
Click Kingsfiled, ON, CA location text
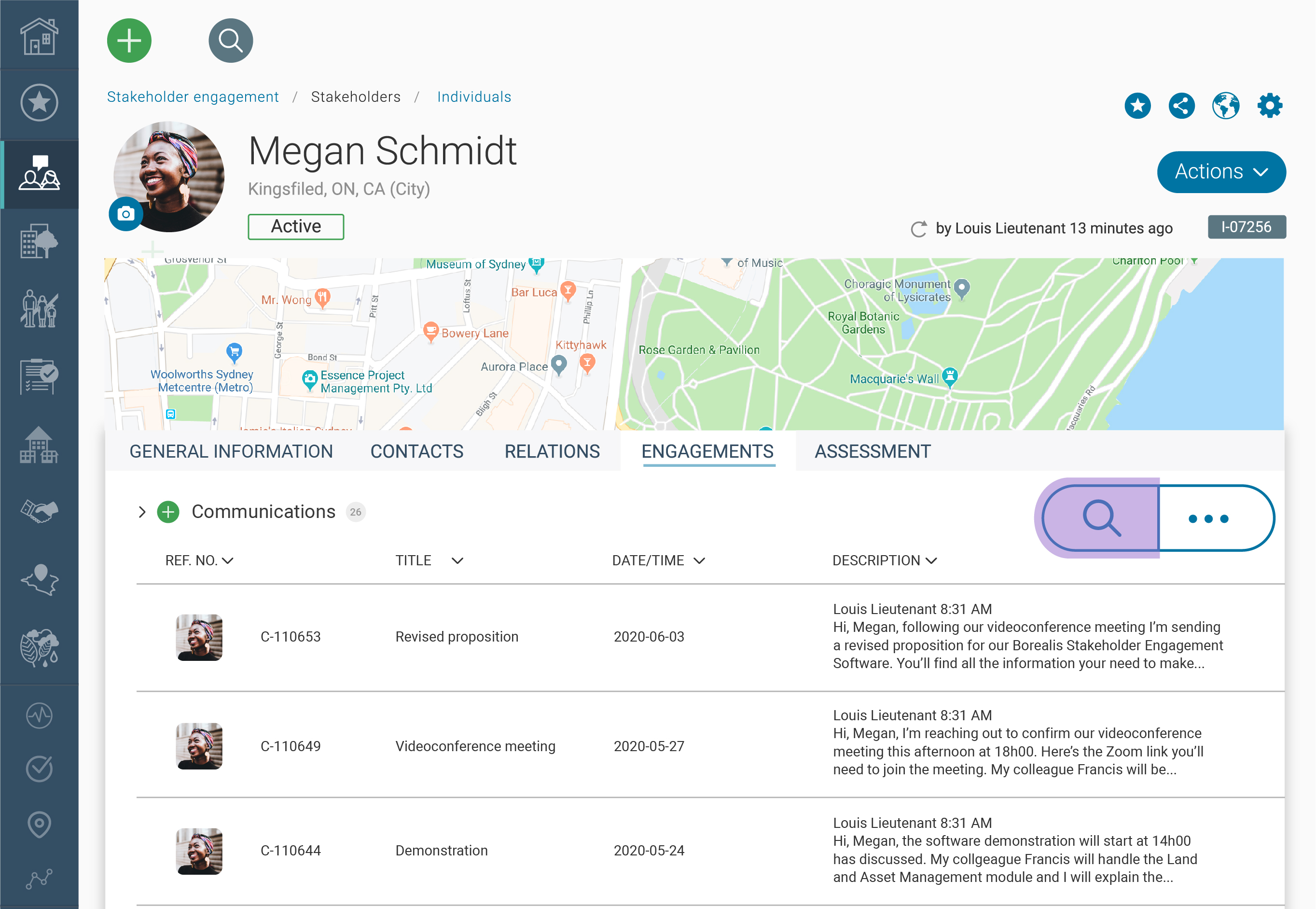tap(339, 189)
